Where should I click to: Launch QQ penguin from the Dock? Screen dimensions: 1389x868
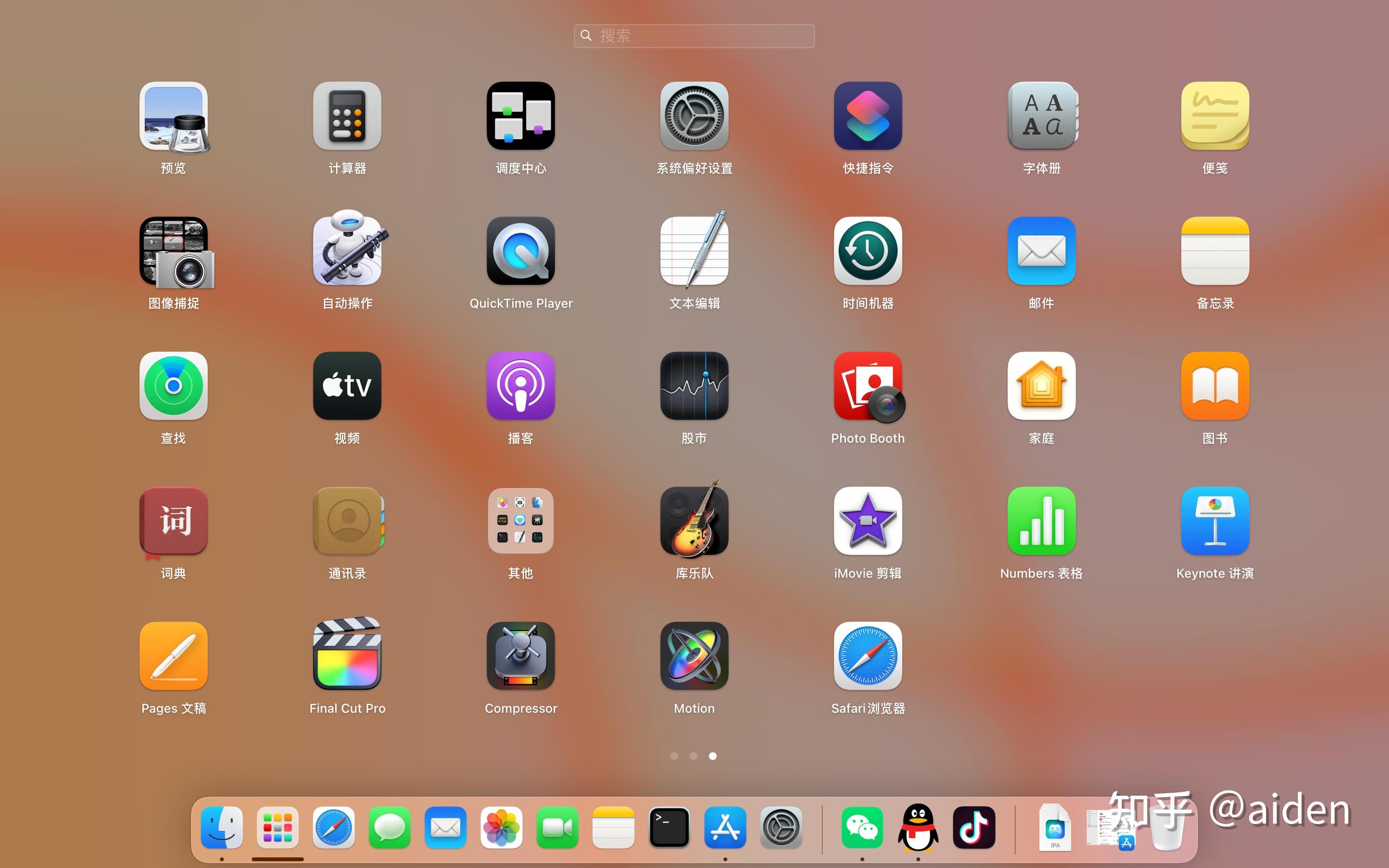click(918, 827)
